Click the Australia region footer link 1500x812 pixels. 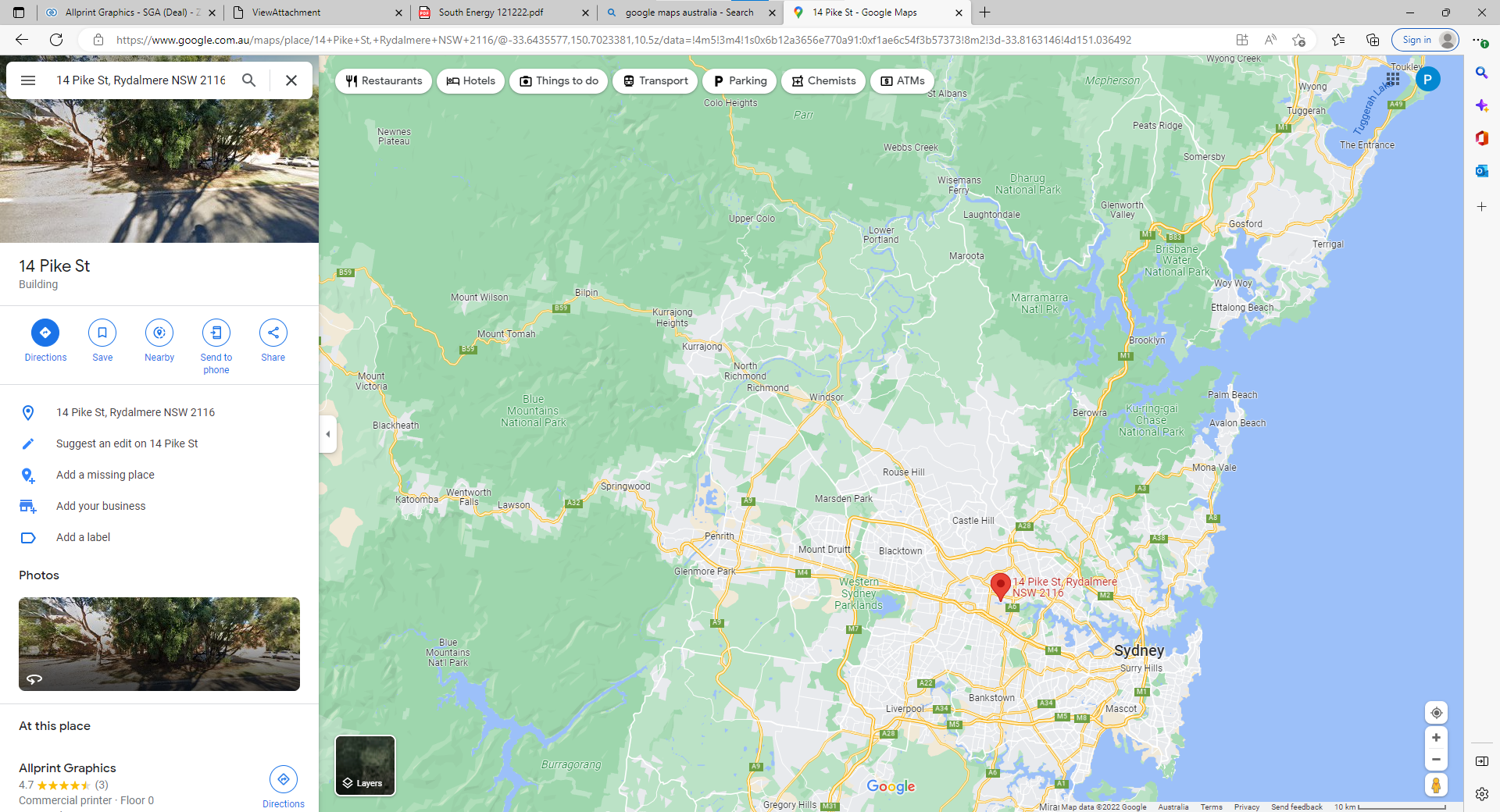pos(1173,807)
